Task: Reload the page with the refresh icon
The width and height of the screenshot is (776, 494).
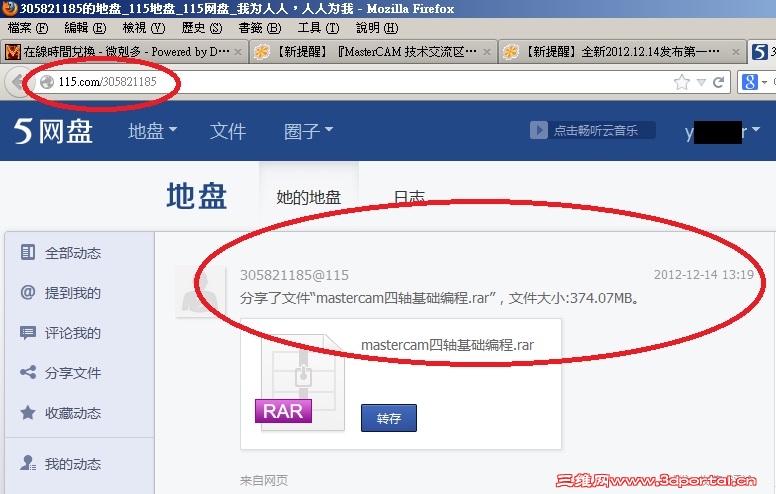Action: [x=719, y=82]
